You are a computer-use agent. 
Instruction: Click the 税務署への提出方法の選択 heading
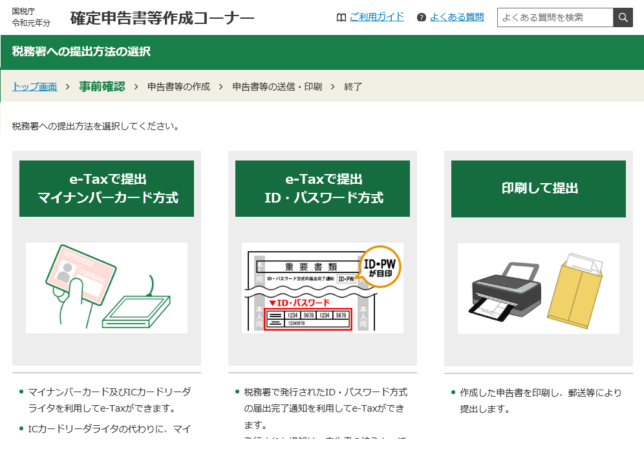point(81,51)
